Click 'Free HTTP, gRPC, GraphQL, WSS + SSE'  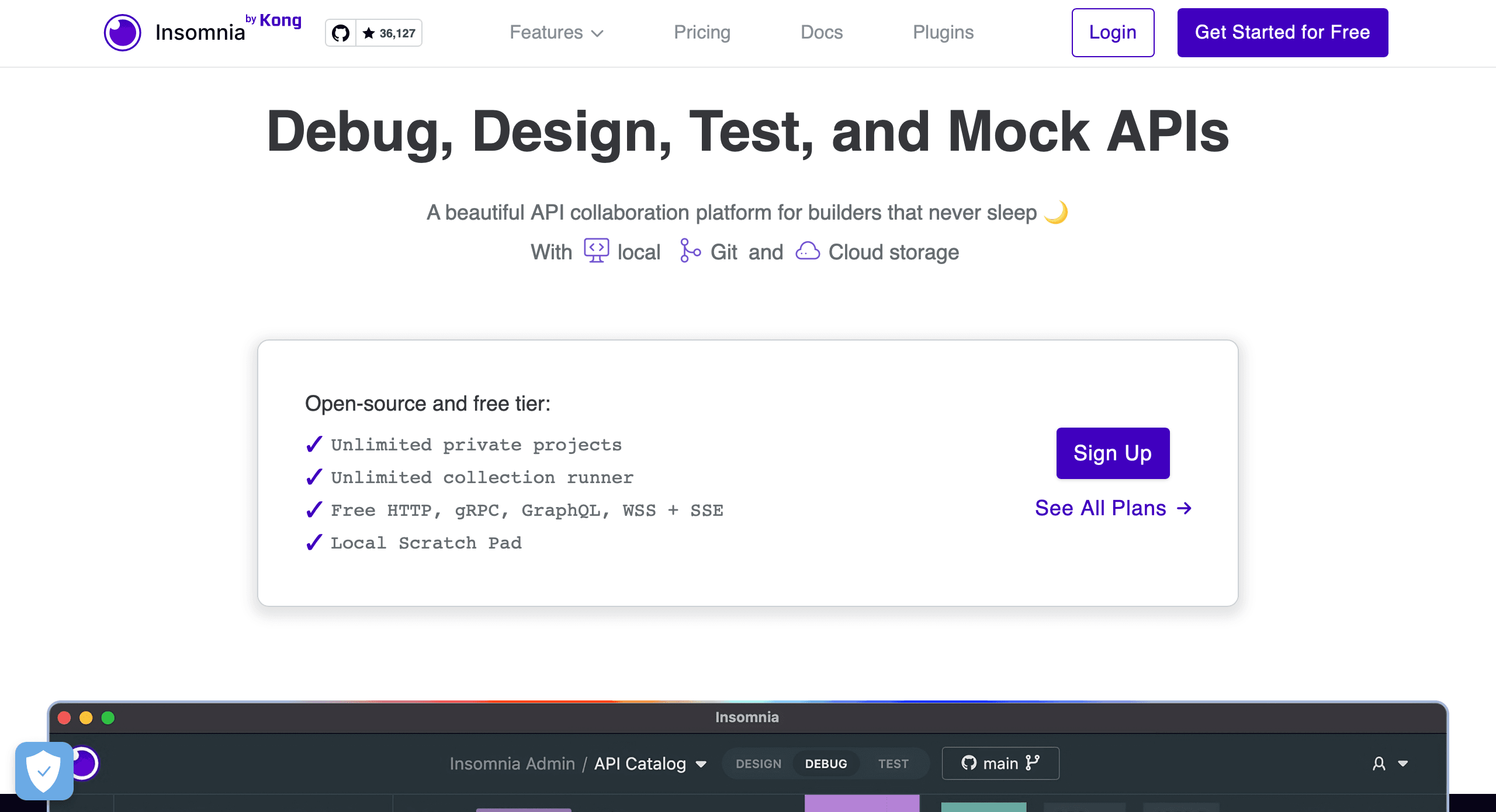(x=527, y=510)
